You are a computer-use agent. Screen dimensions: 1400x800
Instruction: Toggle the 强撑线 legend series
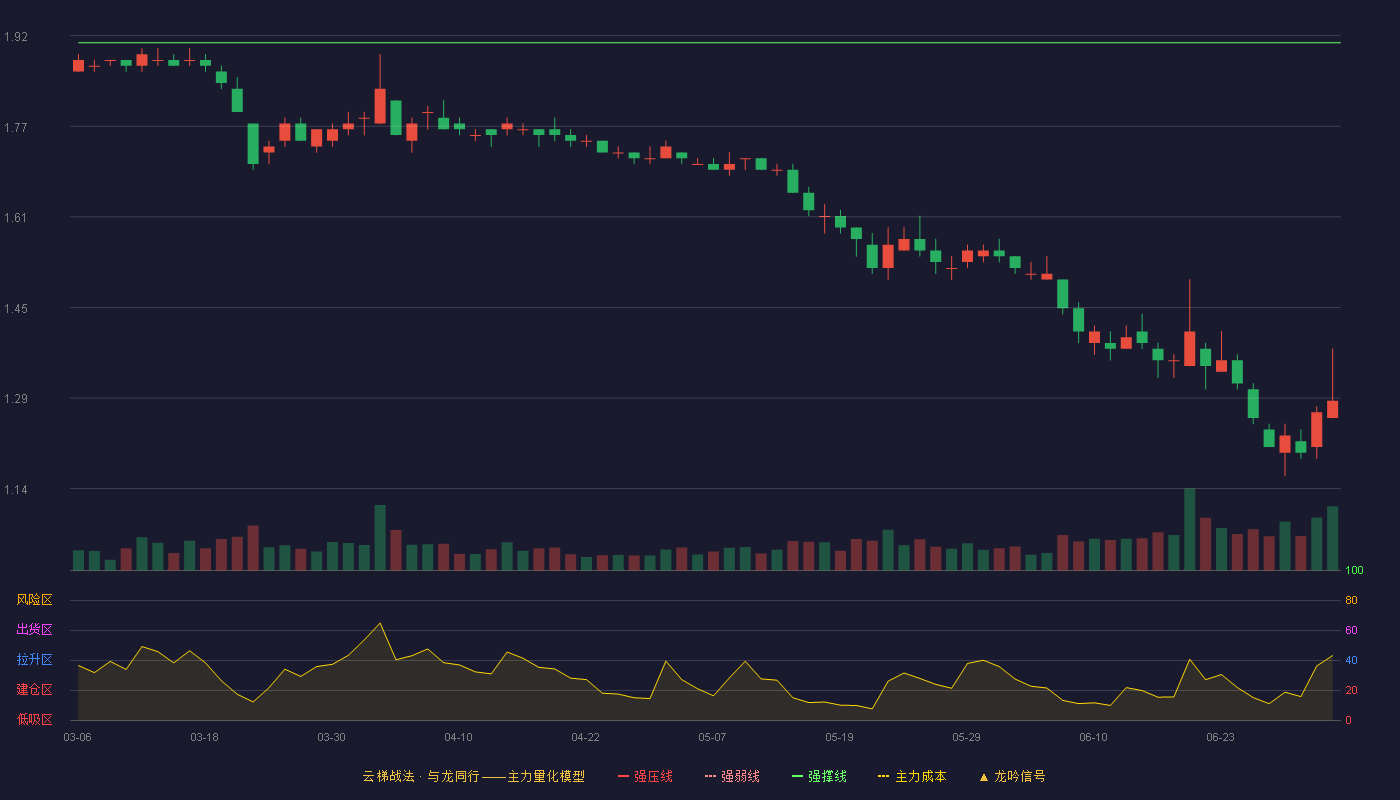coord(819,776)
